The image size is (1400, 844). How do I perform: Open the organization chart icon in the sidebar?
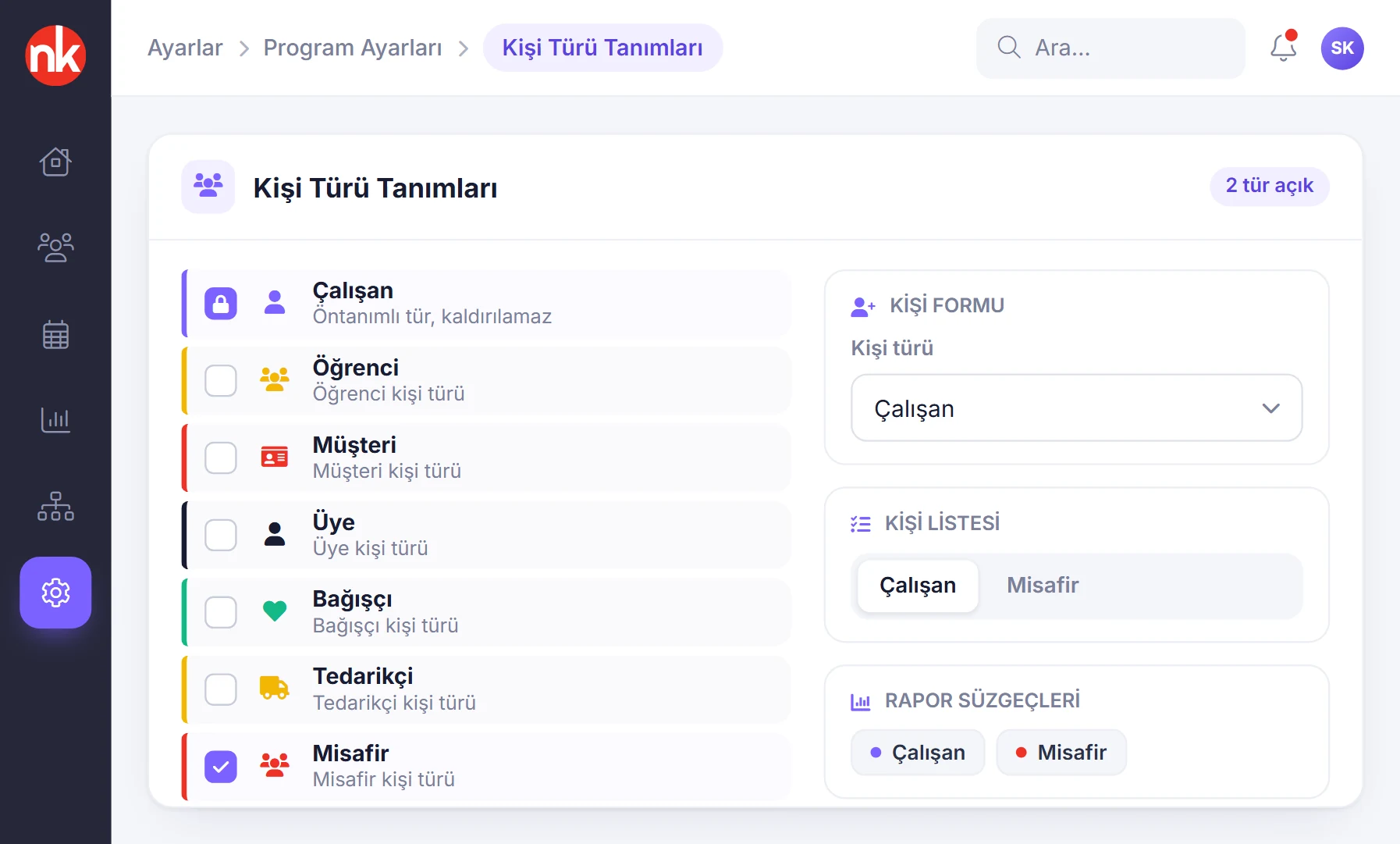click(x=55, y=506)
